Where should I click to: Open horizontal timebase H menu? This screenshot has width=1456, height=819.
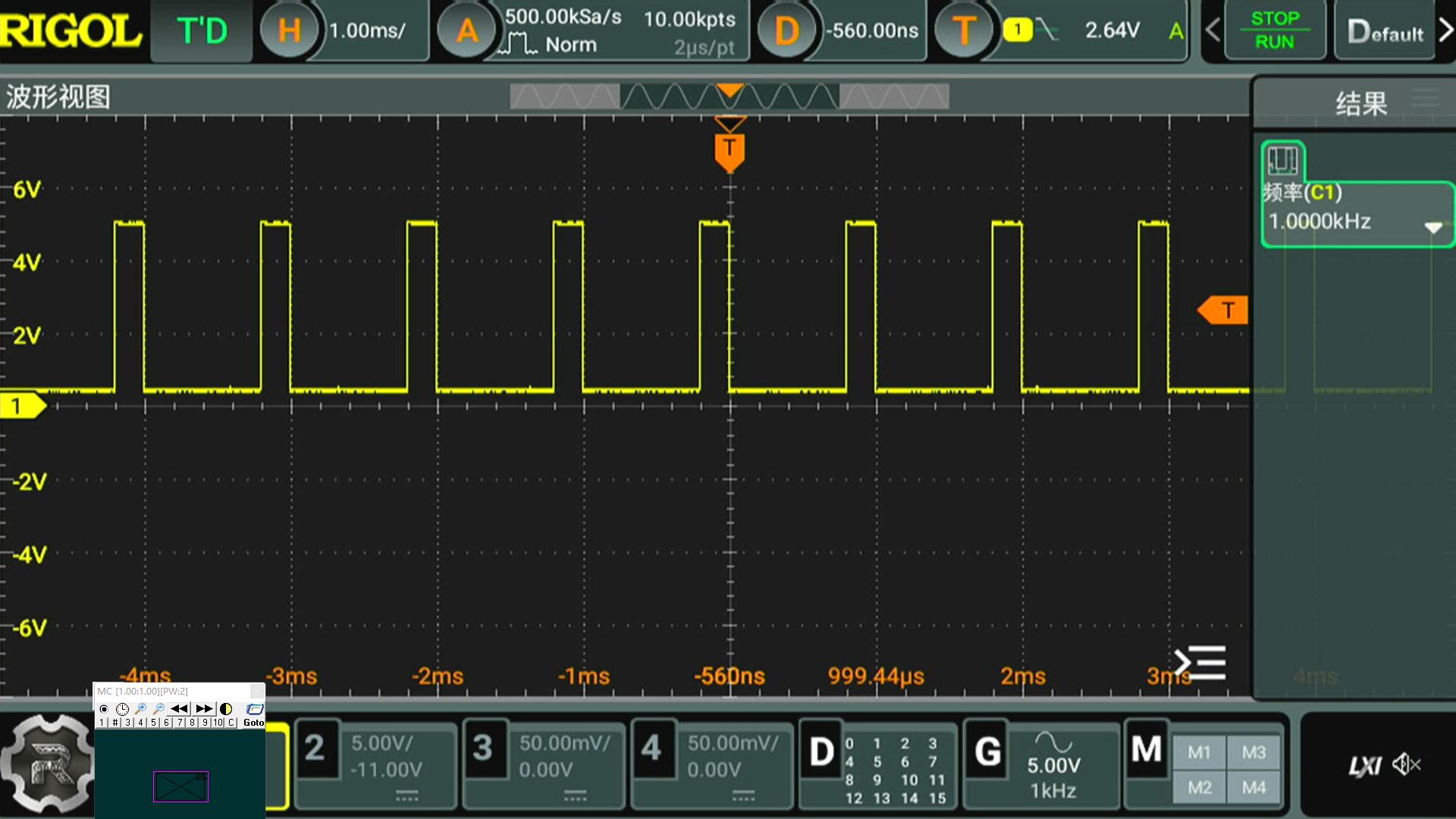click(x=289, y=30)
